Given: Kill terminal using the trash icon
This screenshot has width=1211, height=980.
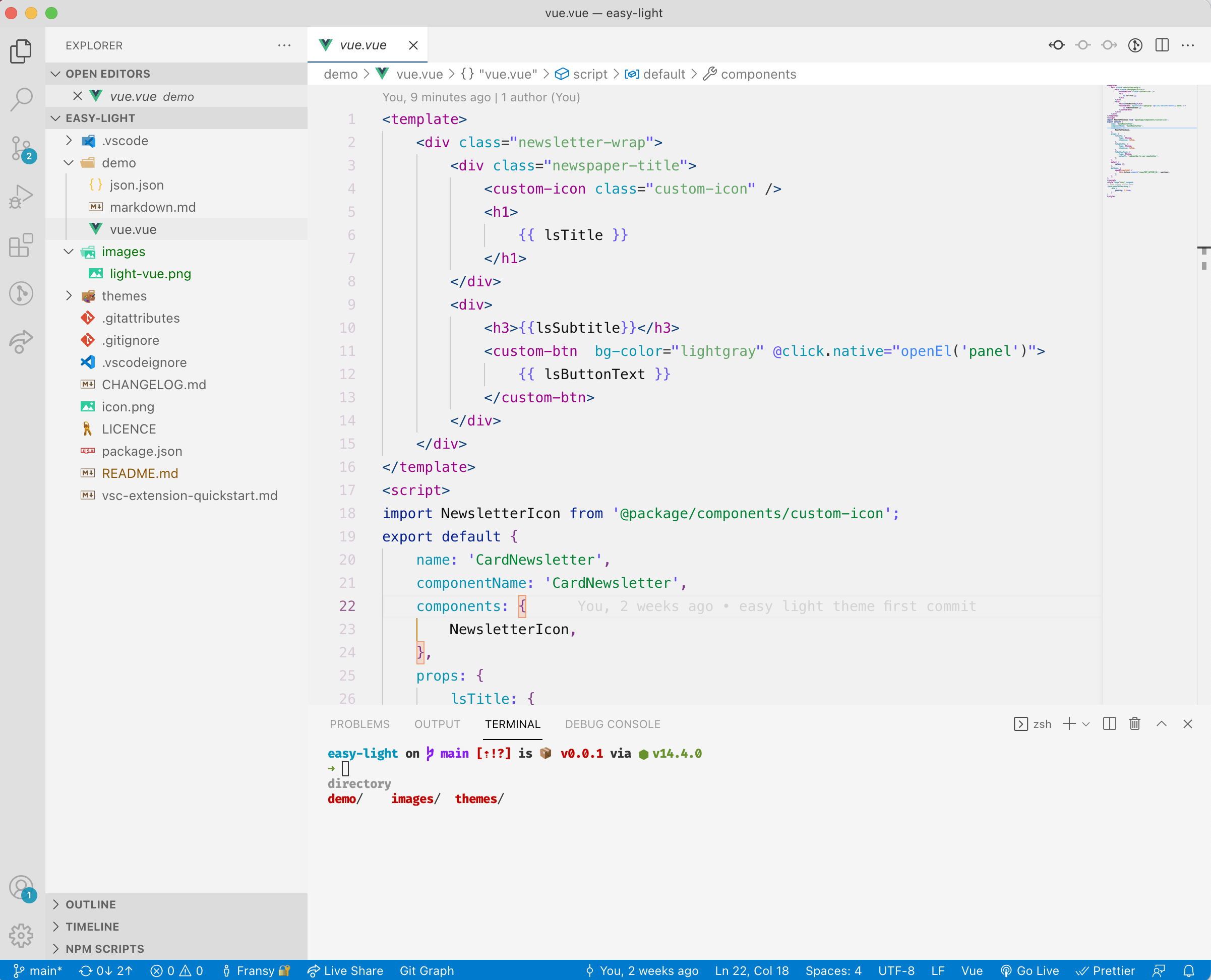Looking at the screenshot, I should coord(1134,724).
